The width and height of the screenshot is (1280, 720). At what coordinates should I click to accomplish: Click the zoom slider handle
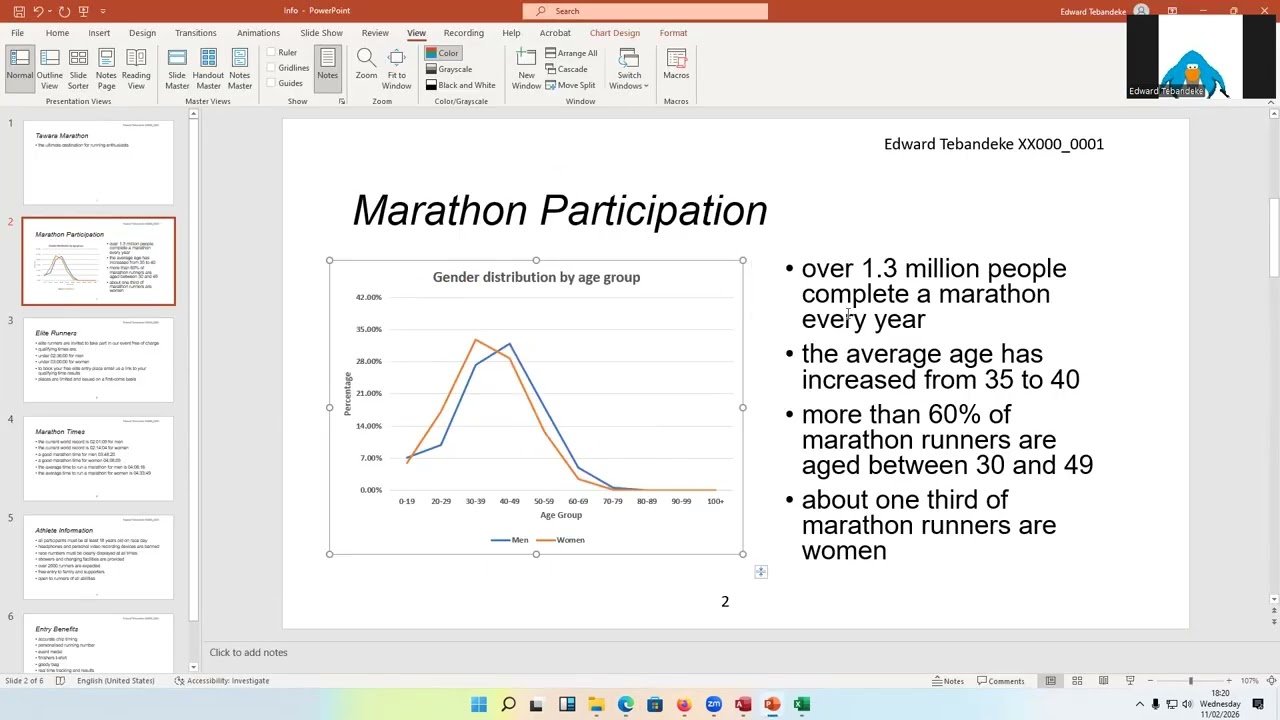coord(1190,681)
